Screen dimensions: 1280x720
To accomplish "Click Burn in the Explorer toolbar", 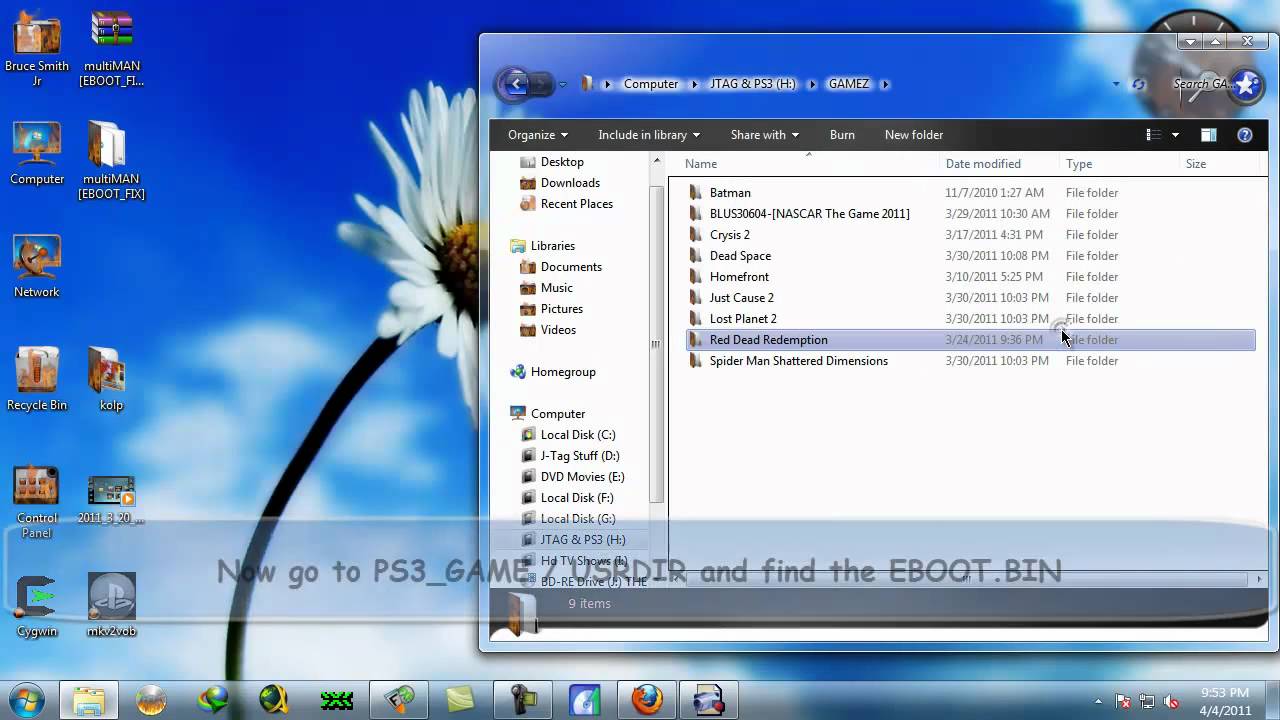I will (842, 135).
